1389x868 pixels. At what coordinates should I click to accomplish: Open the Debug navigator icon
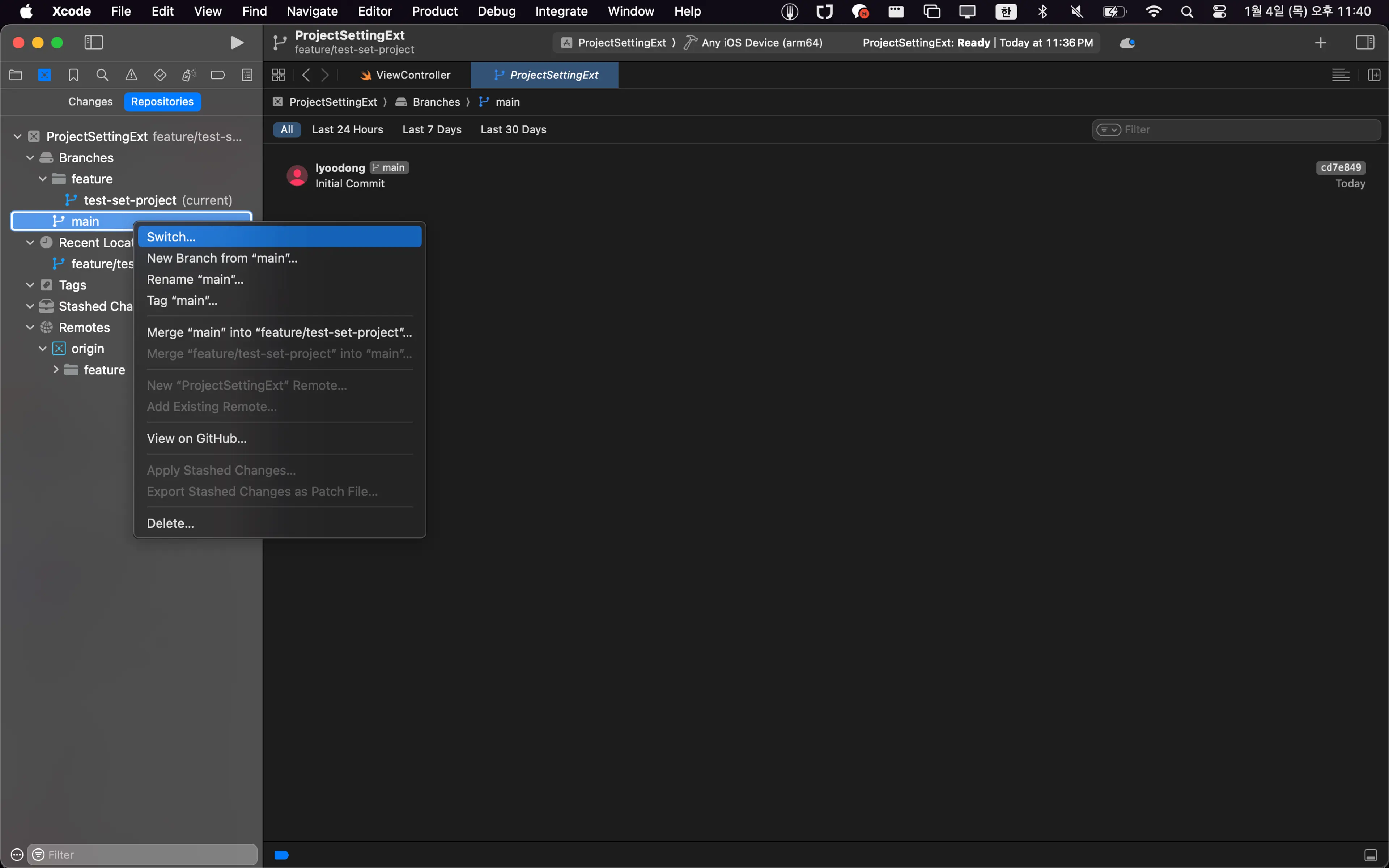[x=189, y=75]
